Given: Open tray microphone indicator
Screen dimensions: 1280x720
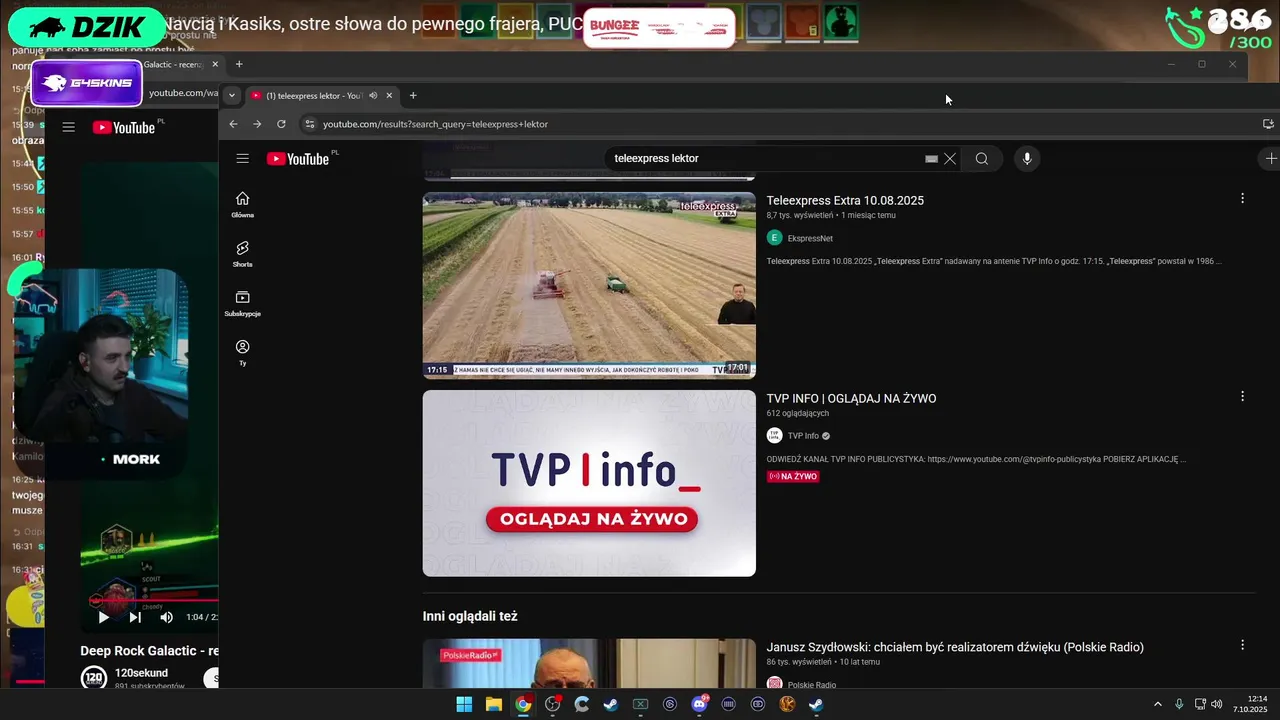Looking at the screenshot, I should click(x=1179, y=704).
